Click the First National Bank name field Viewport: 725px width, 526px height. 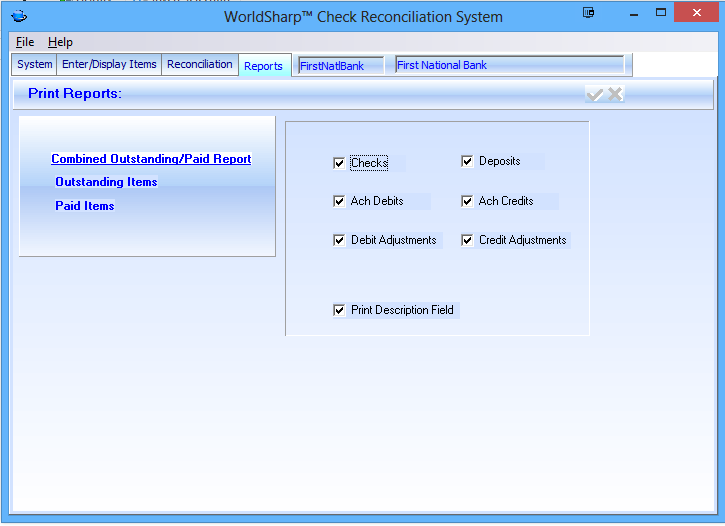[509, 65]
